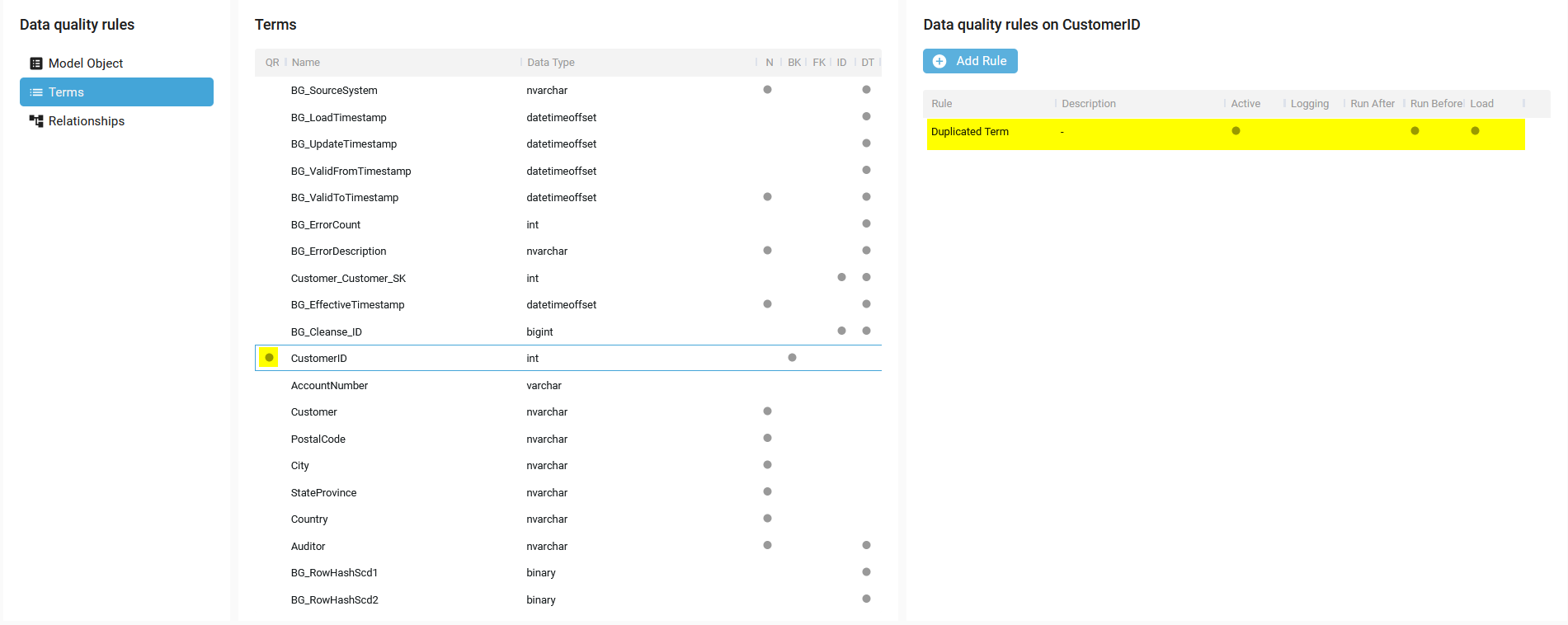Click the yellow QR dot for CustomerID

[269, 358]
